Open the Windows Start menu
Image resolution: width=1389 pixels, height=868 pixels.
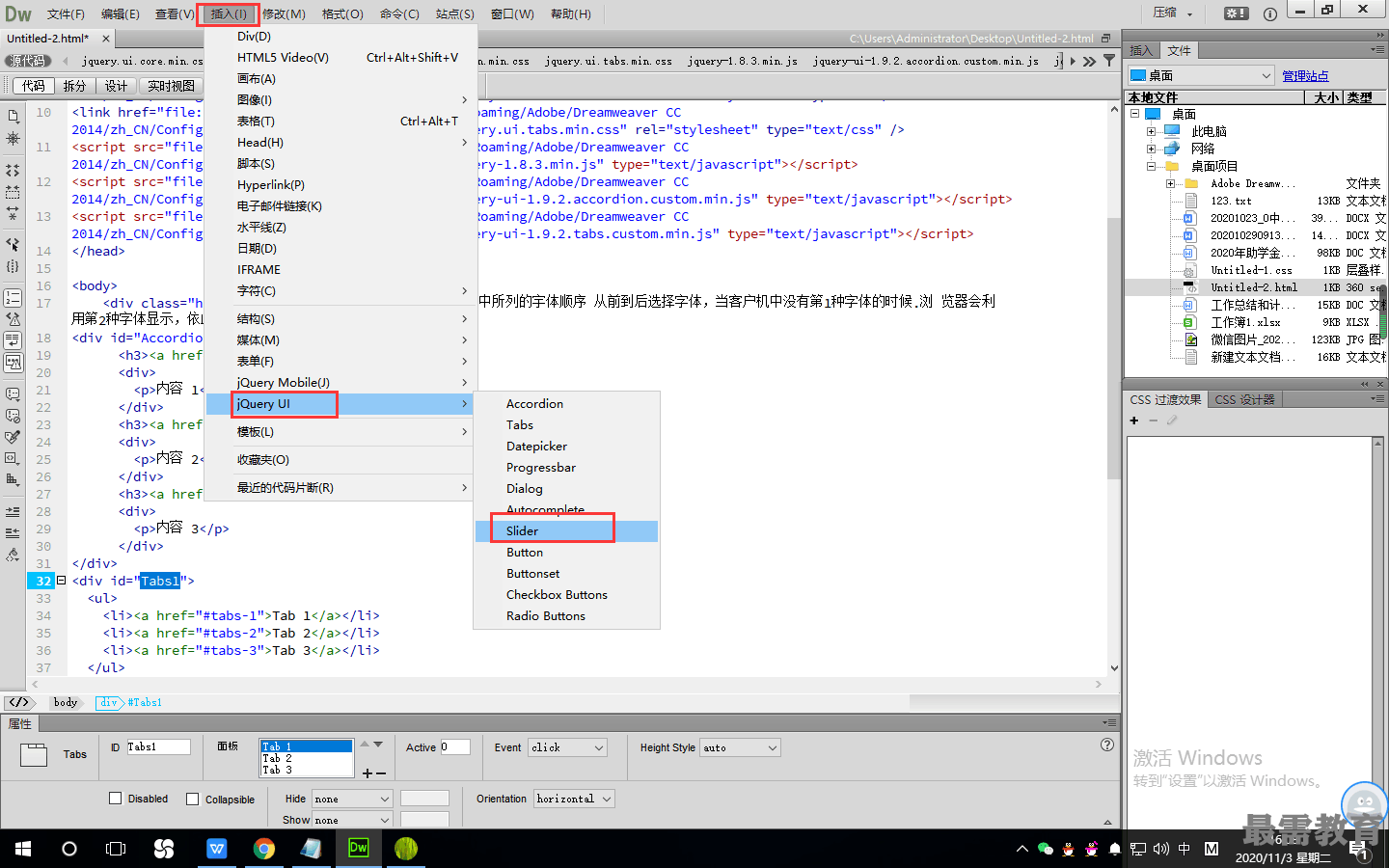[x=23, y=849]
